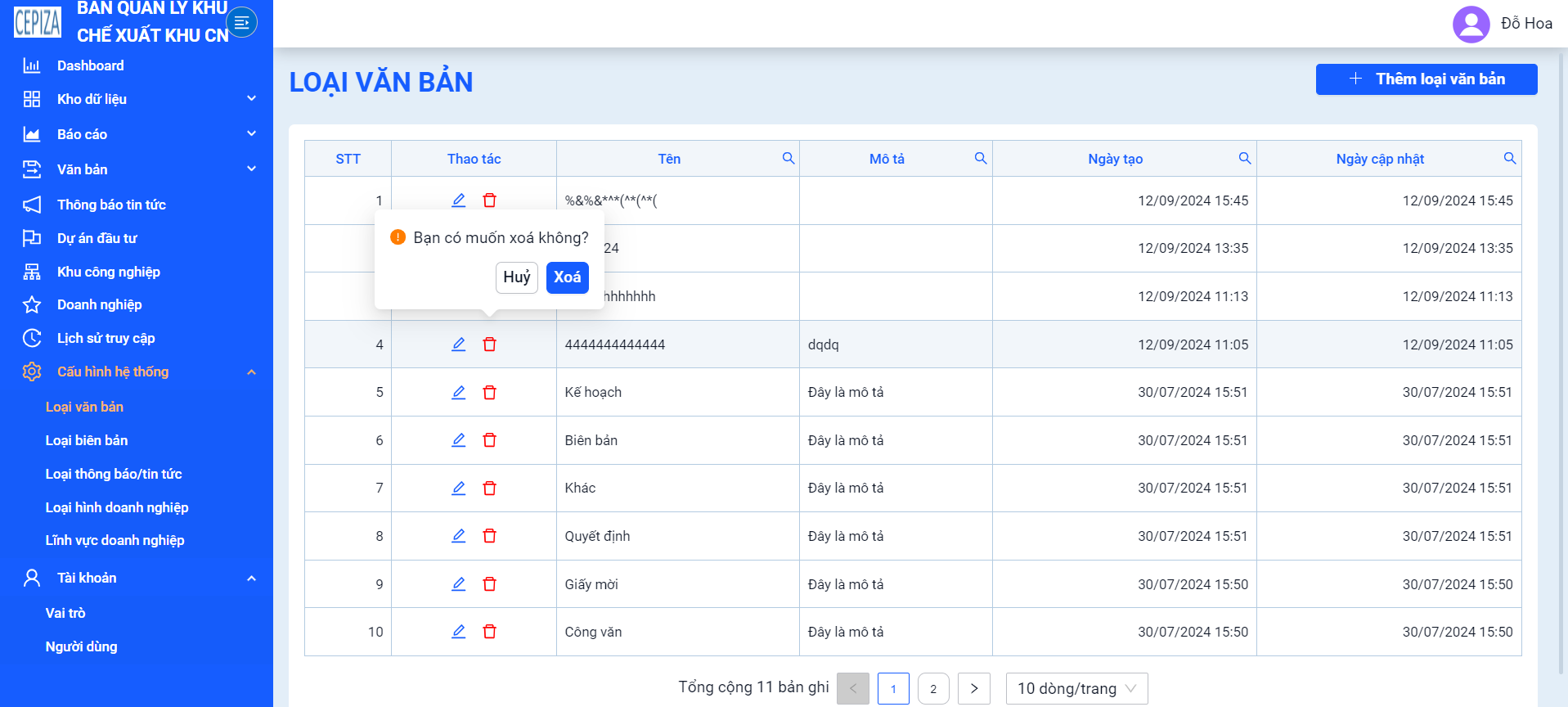Screen dimensions: 1568x707
Task: Search in the Ngày cập nhật column
Action: tap(1510, 158)
